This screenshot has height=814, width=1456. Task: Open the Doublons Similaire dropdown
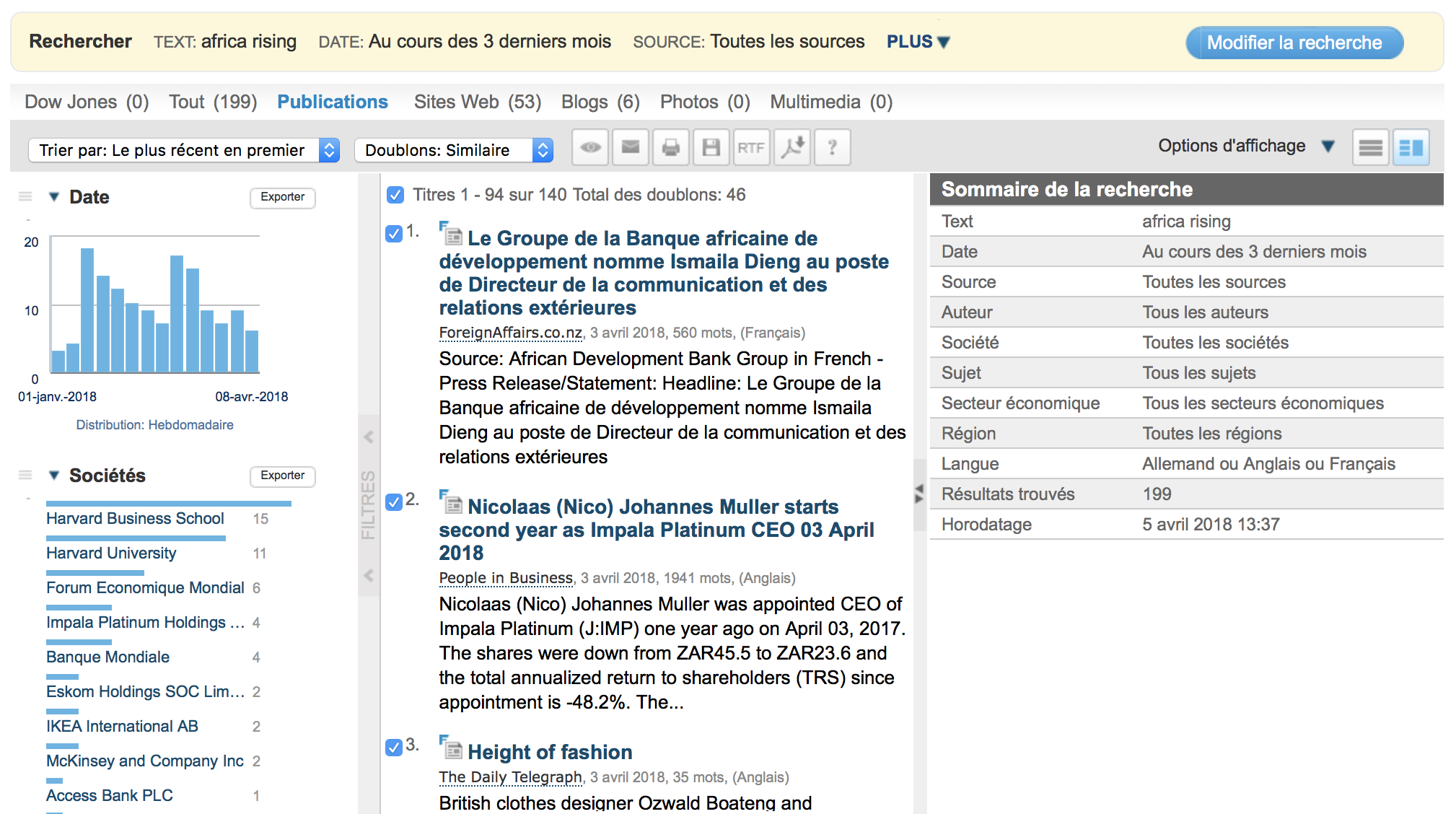(454, 150)
